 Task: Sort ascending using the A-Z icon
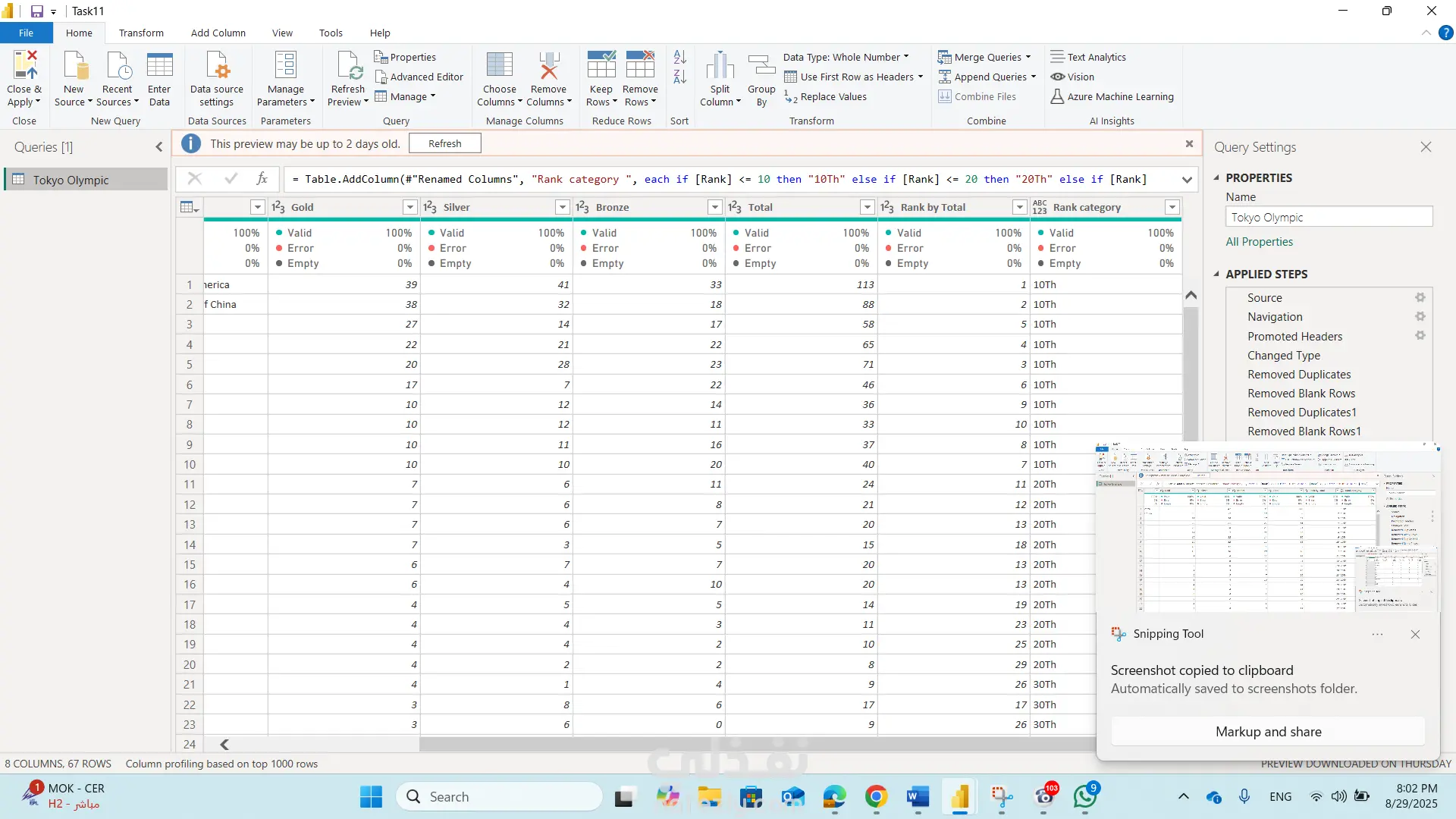(679, 57)
